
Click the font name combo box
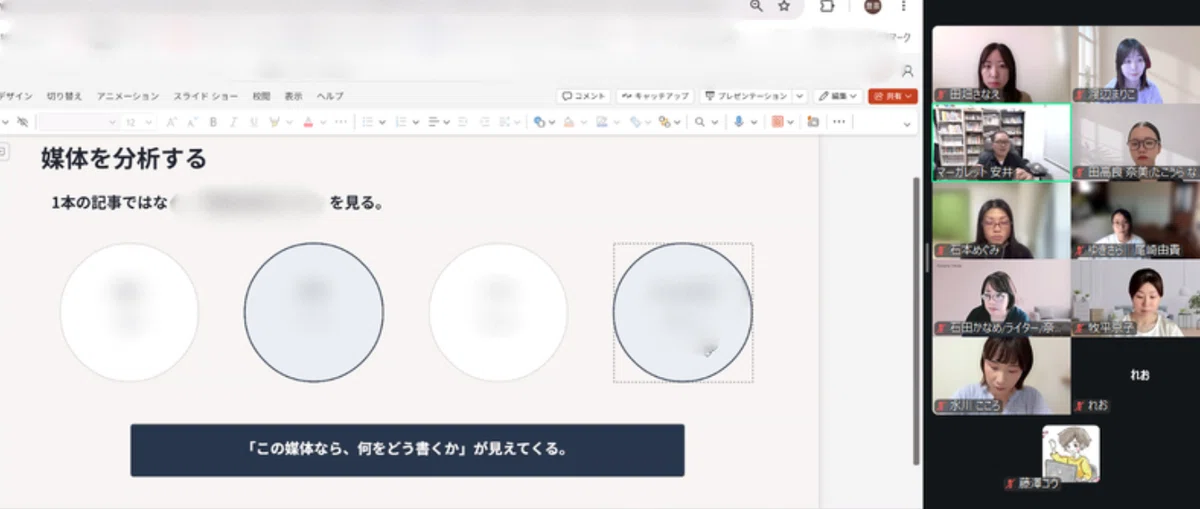[x=78, y=122]
